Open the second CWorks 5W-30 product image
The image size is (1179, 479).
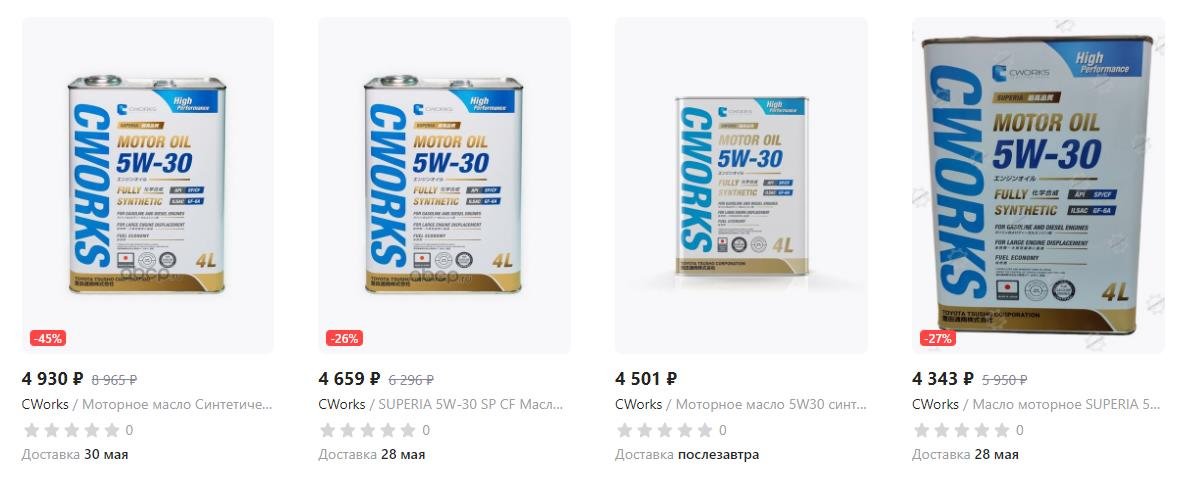click(444, 185)
